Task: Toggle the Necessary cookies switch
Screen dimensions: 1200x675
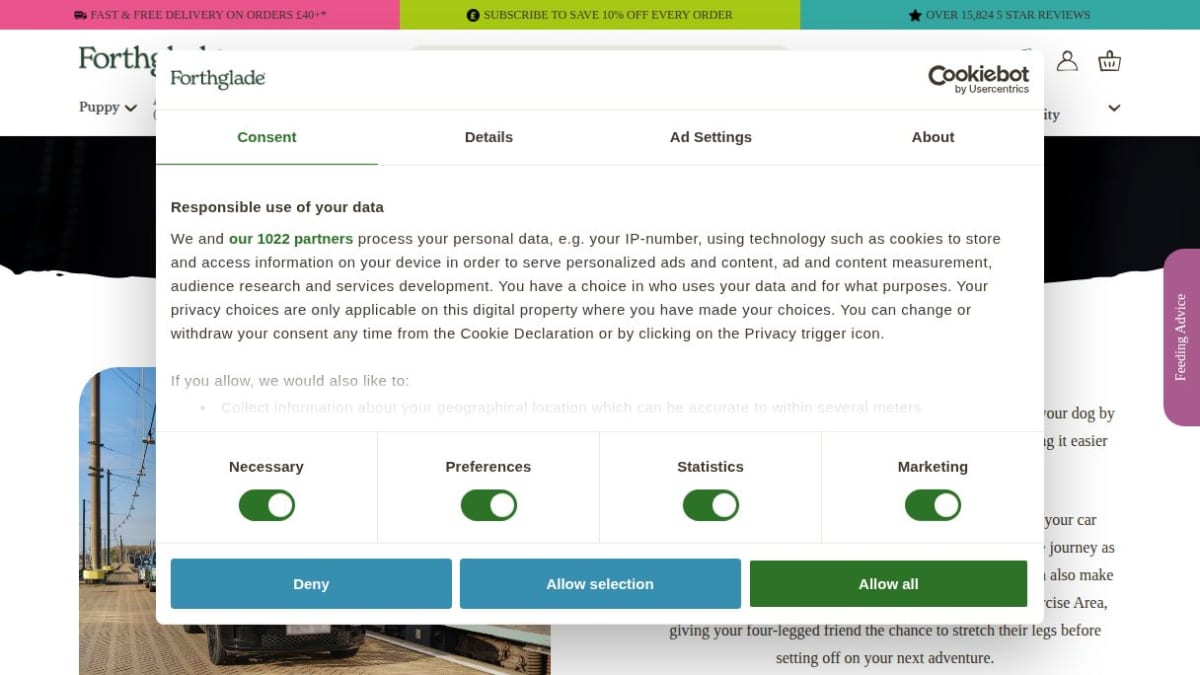Action: tap(267, 505)
